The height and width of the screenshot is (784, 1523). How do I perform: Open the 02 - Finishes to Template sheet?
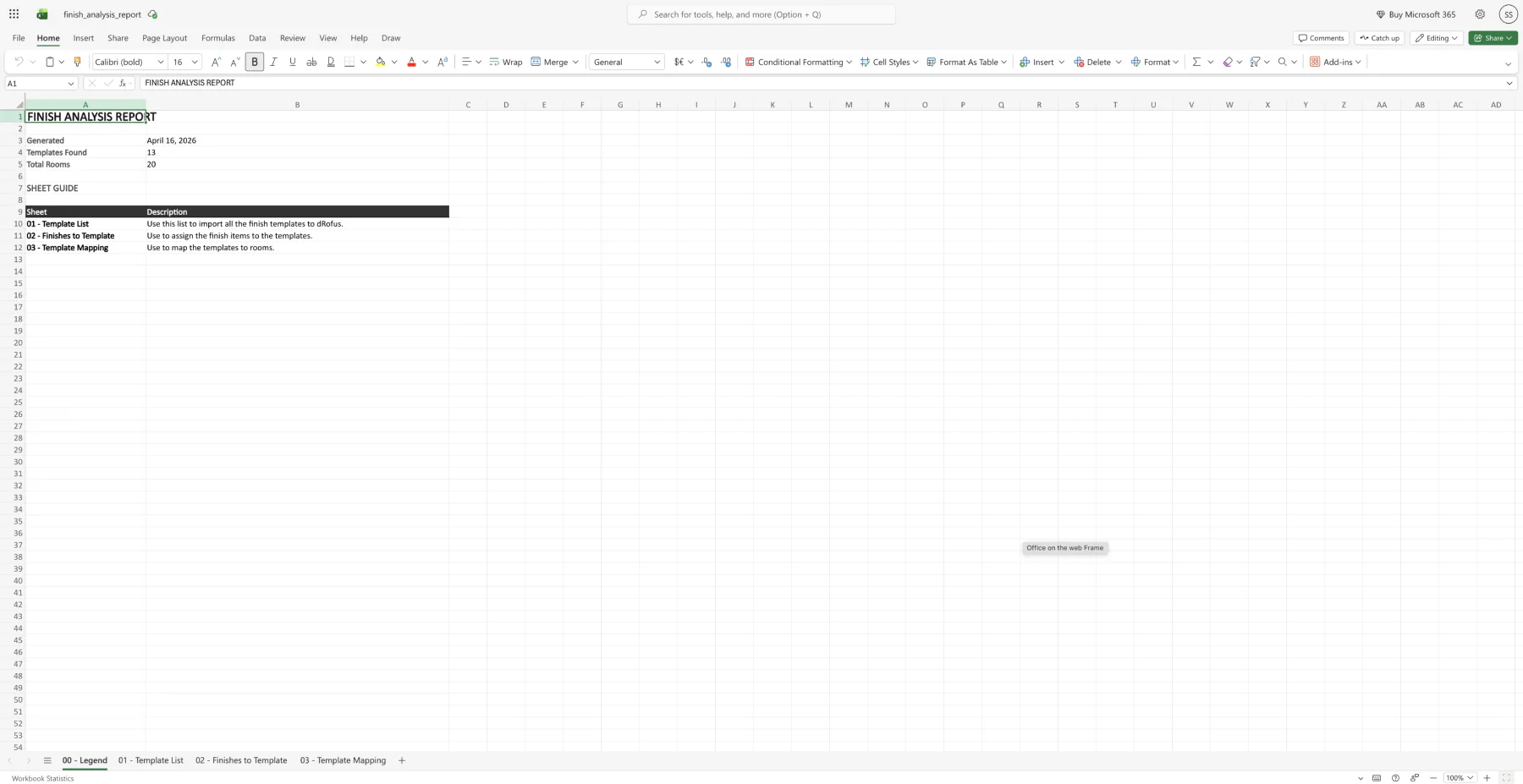(x=241, y=760)
